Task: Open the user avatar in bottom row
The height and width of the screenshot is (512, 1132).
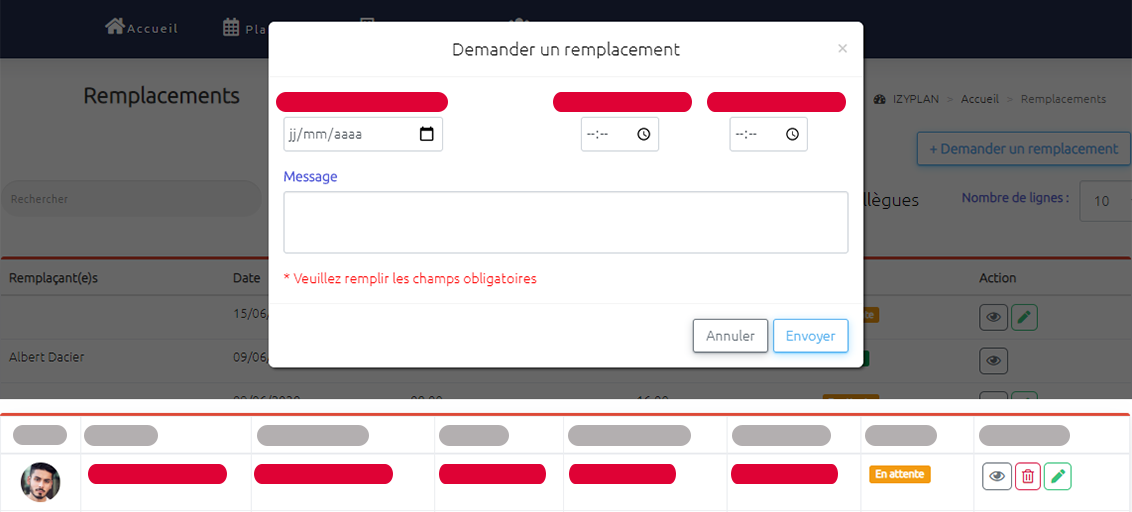Action: 40,482
